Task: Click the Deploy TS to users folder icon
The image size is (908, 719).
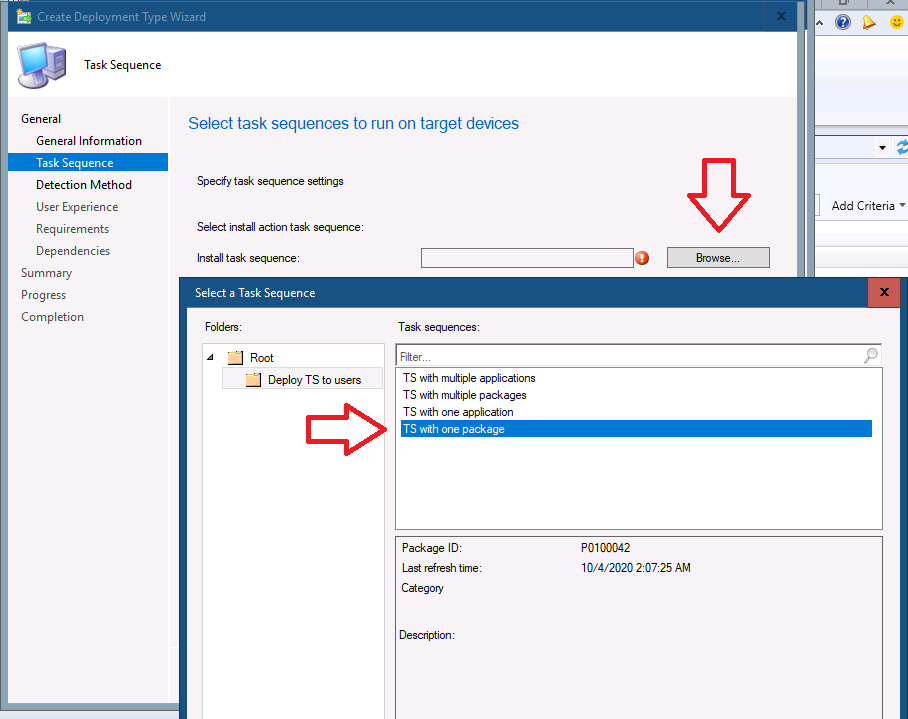Action: click(x=253, y=380)
